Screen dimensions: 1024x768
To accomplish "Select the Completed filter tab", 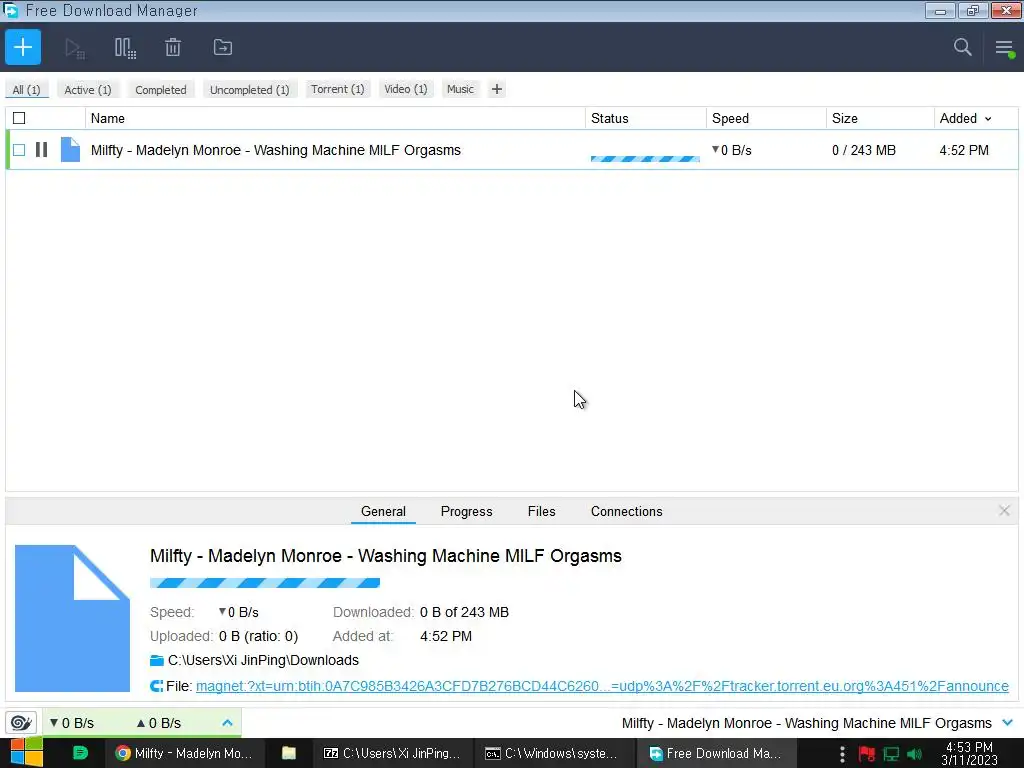I will click(x=161, y=89).
